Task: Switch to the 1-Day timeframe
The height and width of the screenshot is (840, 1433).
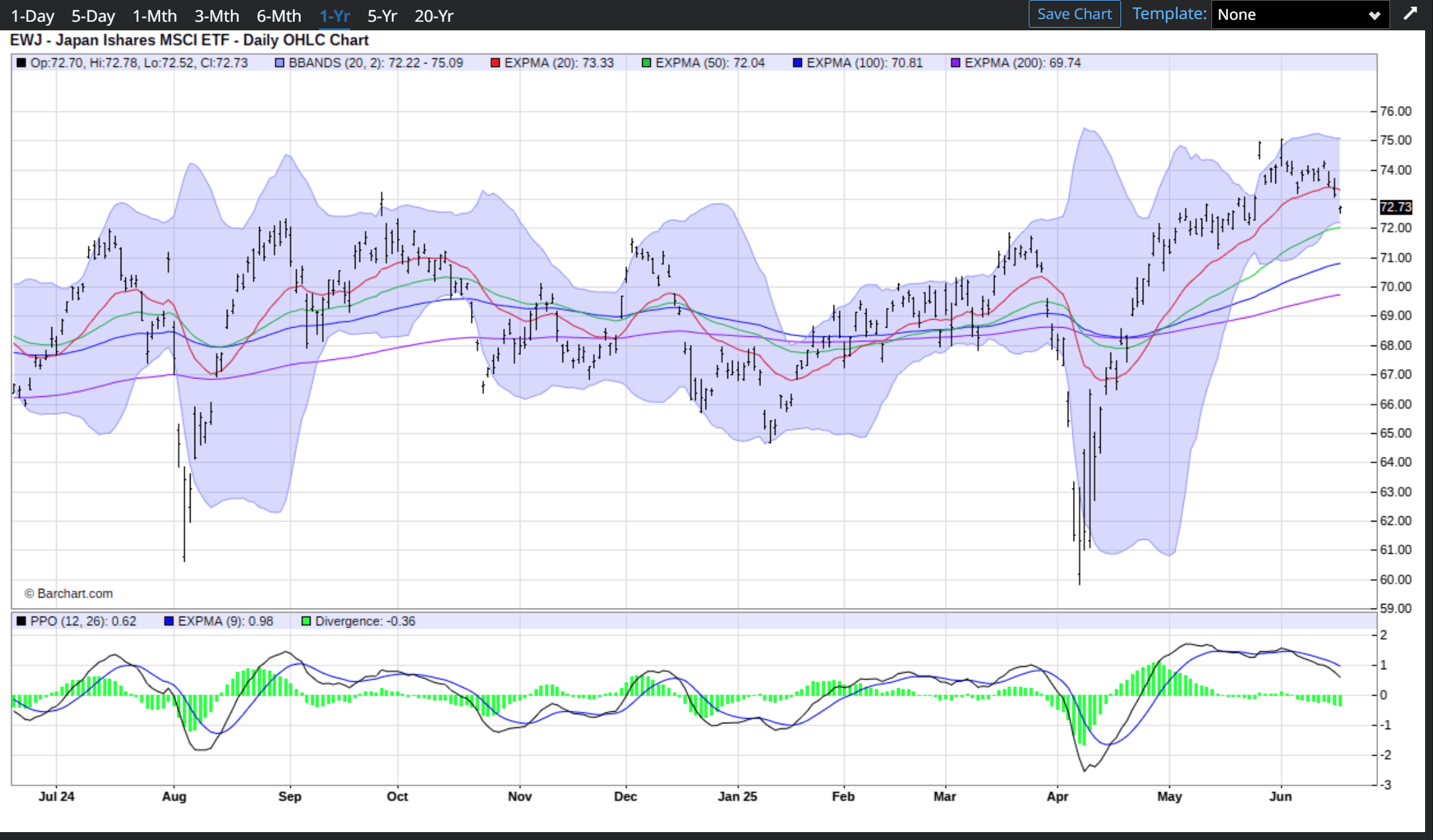Action: pyautogui.click(x=32, y=16)
